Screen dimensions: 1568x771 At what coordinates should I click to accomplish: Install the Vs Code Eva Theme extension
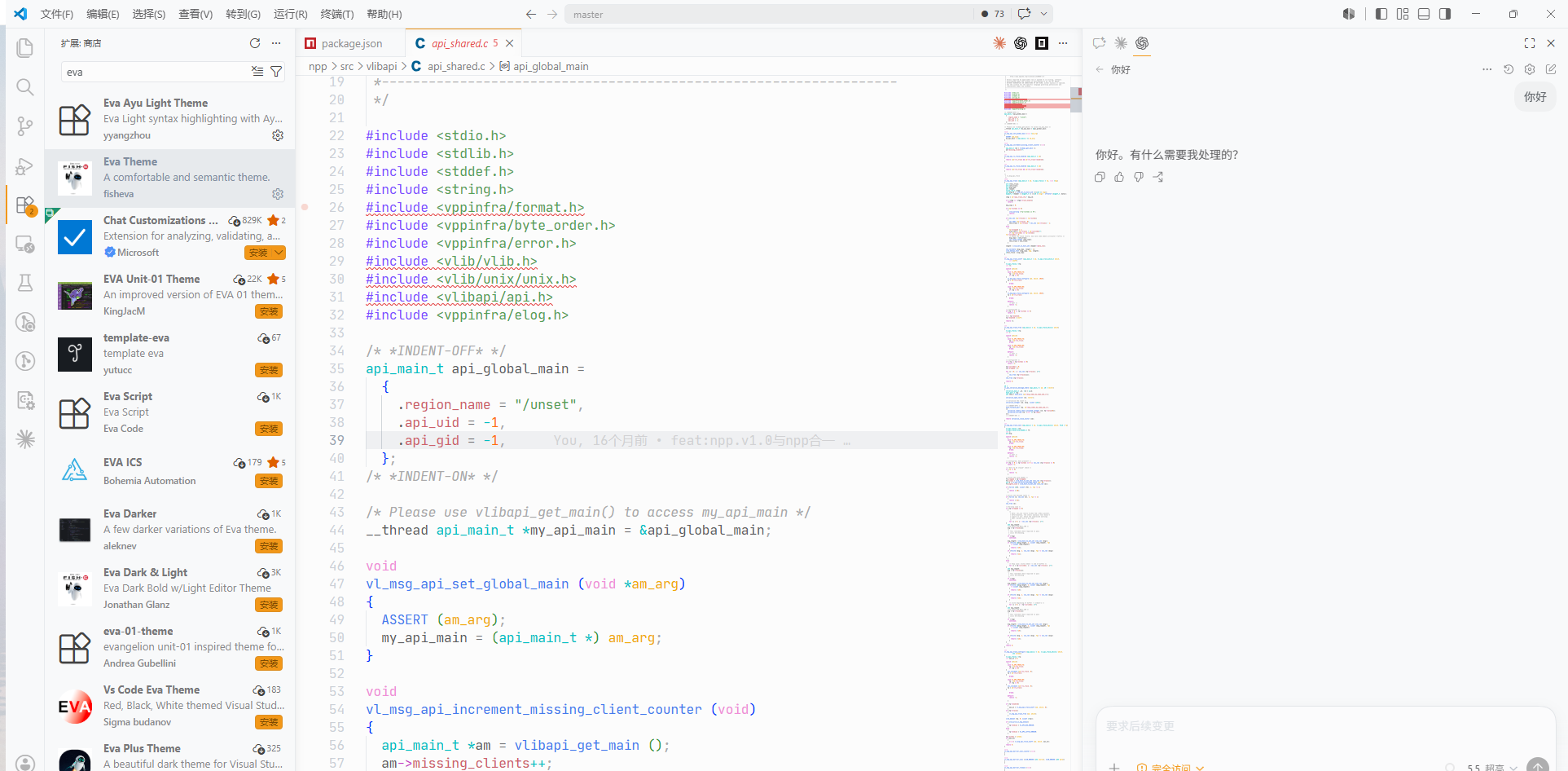(269, 722)
